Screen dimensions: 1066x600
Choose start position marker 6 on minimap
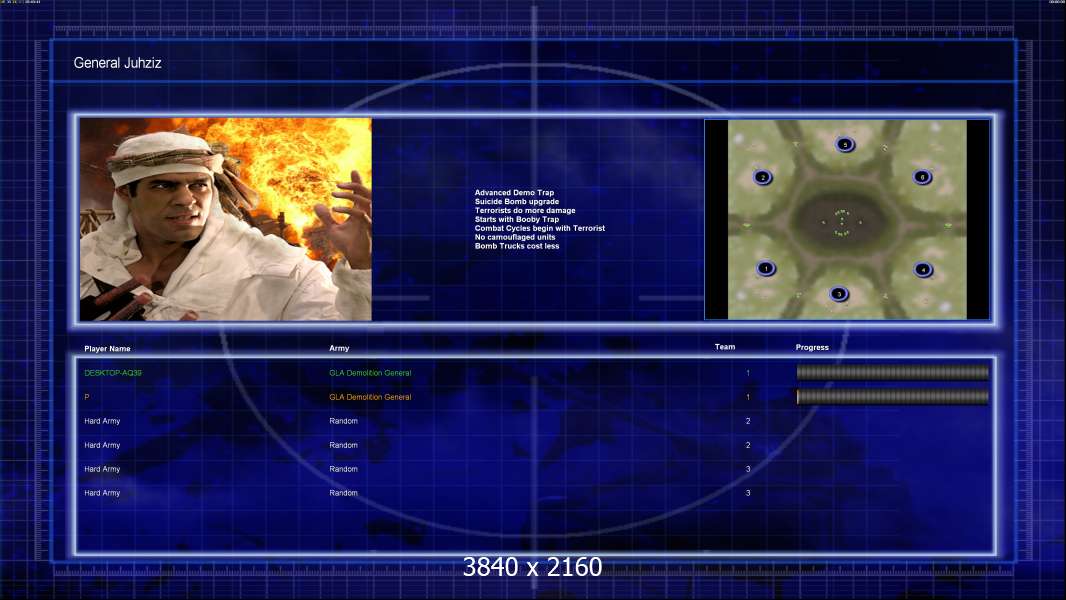[923, 177]
